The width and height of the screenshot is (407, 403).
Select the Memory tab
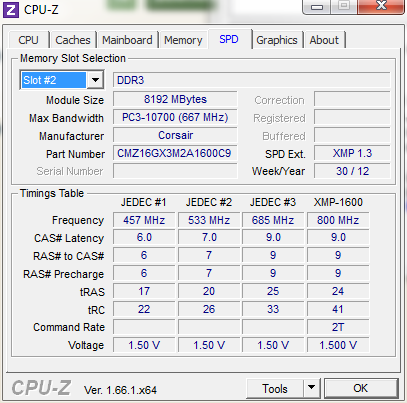point(183,40)
